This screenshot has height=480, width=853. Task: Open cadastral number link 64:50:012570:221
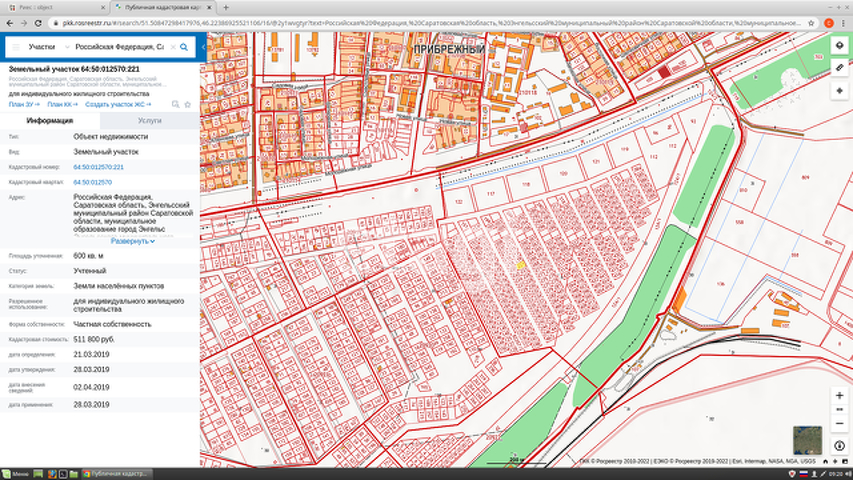click(98, 167)
